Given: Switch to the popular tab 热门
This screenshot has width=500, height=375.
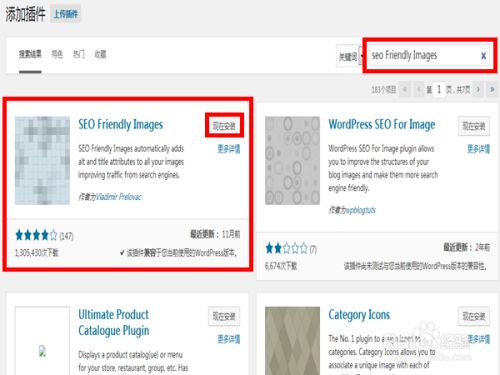Looking at the screenshot, I should [x=79, y=54].
